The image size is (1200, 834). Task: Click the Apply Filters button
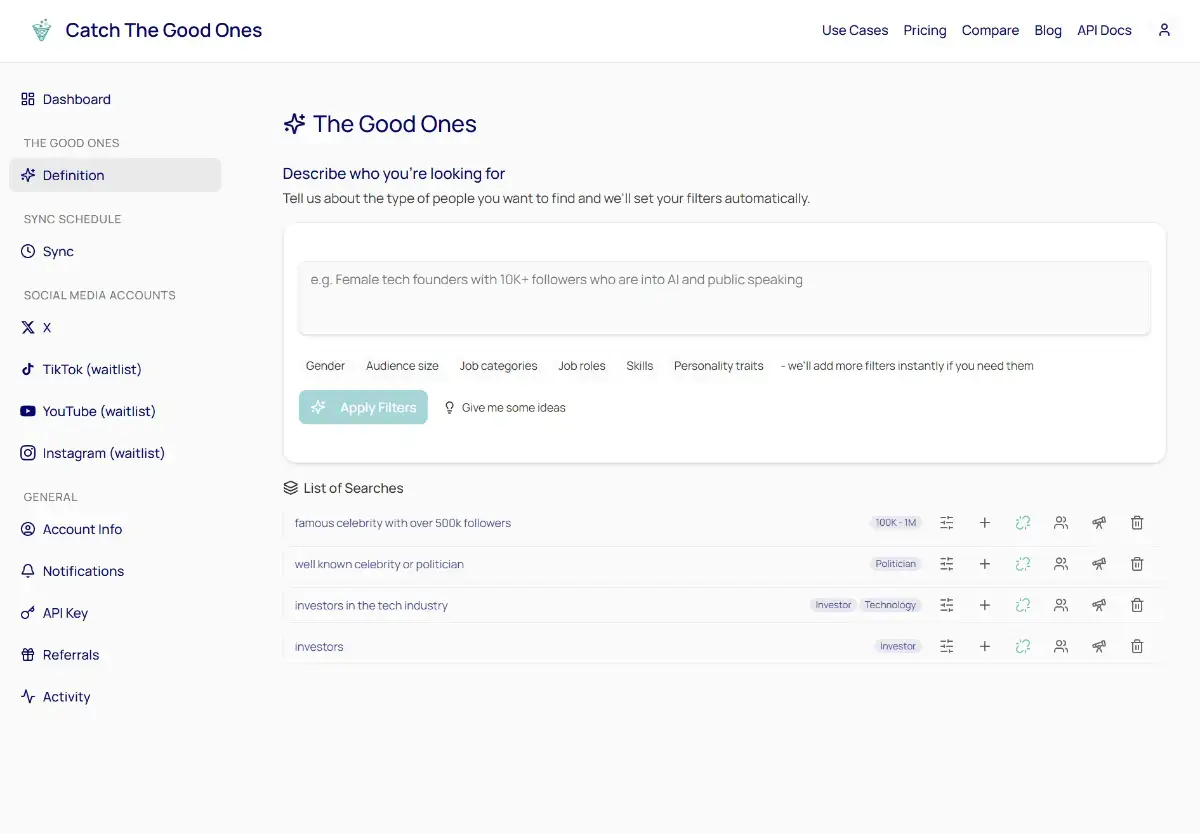[363, 407]
